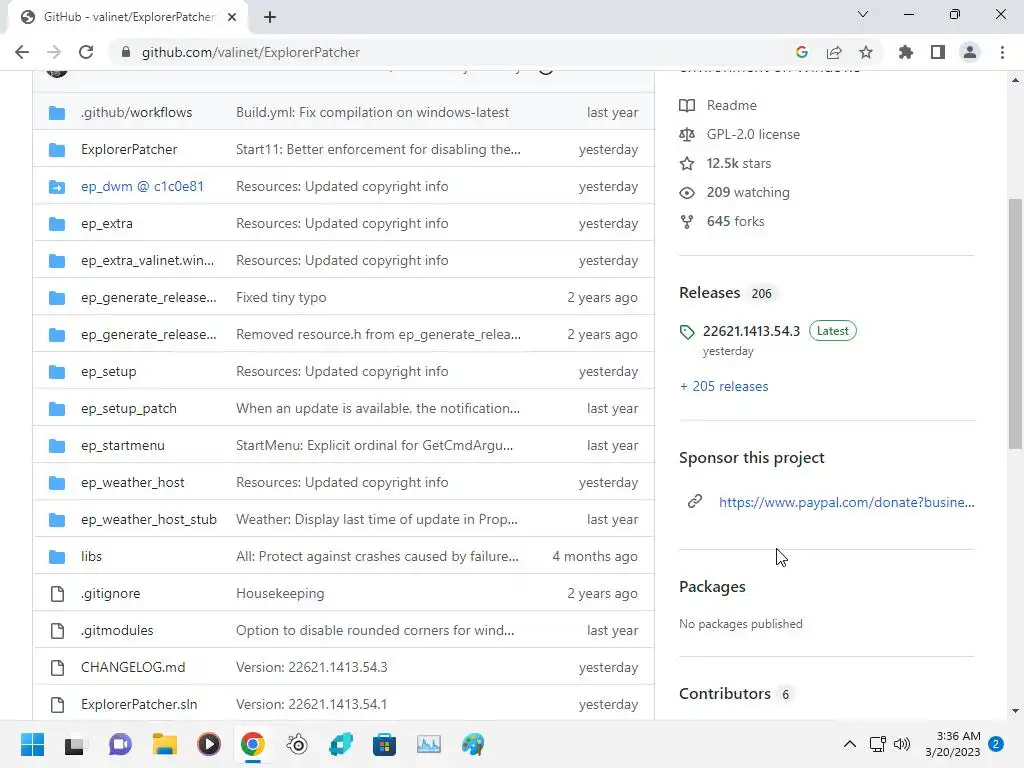
Task: Open ExplorerPatcher.sln file
Action: (139, 705)
